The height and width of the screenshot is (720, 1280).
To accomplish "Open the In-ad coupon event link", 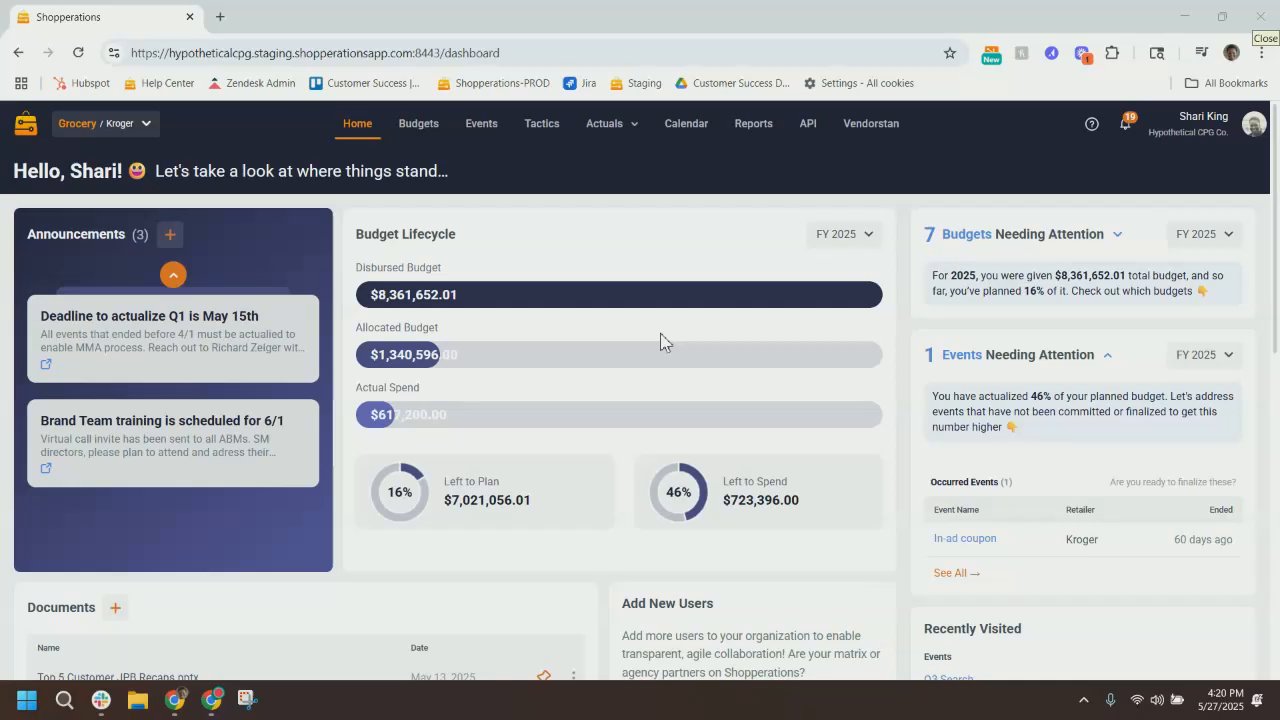I will click(x=965, y=539).
